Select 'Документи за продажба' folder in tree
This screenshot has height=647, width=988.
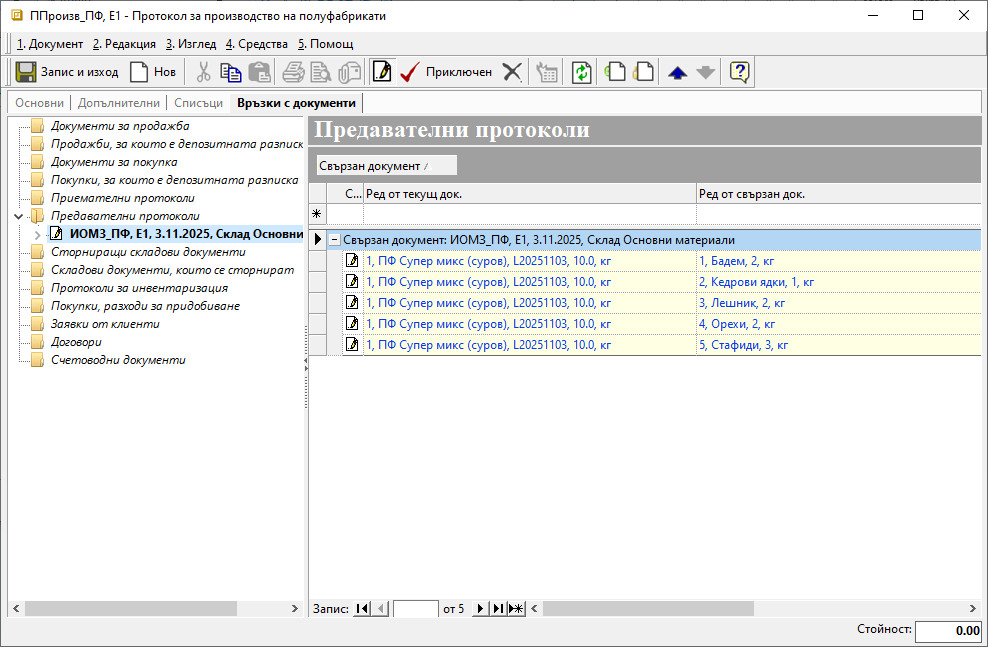pyautogui.click(x=120, y=126)
